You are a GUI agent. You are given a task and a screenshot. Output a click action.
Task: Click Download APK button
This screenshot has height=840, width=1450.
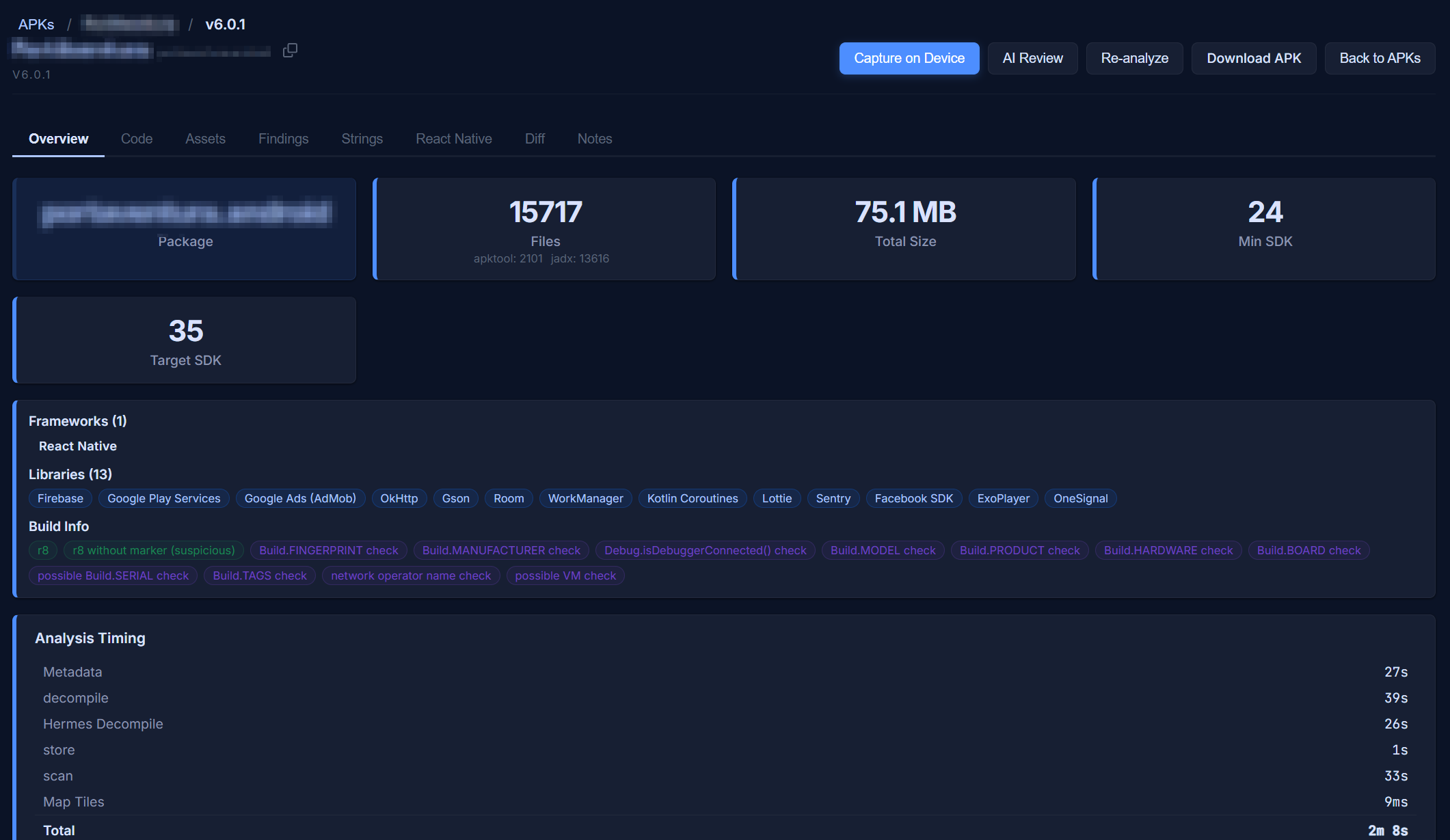[x=1253, y=58]
